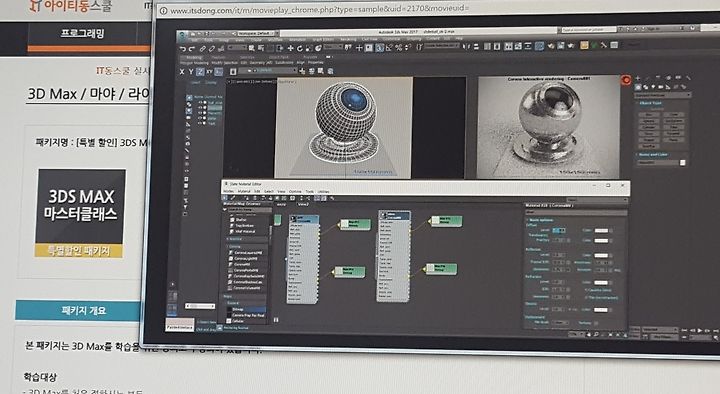Click the Diffuse color swatch

602,231
